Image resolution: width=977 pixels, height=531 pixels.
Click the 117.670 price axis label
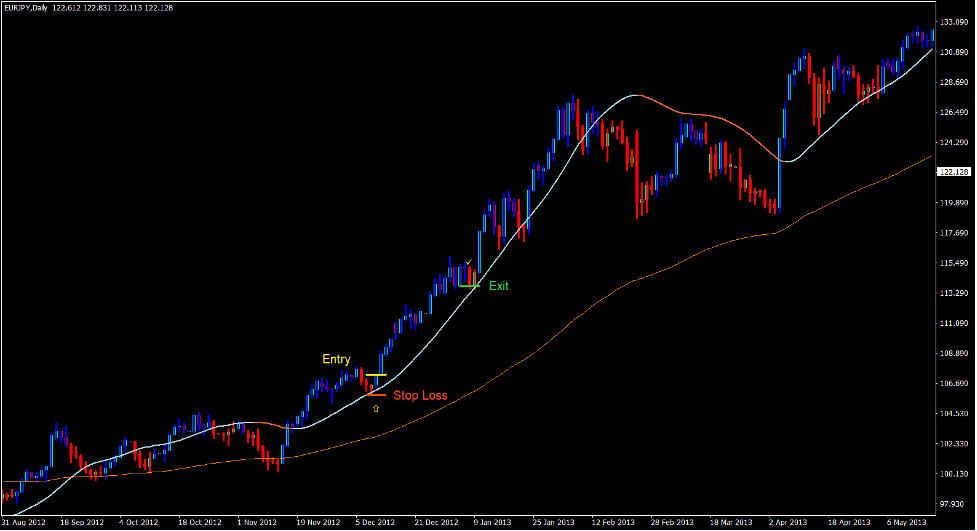[957, 233]
